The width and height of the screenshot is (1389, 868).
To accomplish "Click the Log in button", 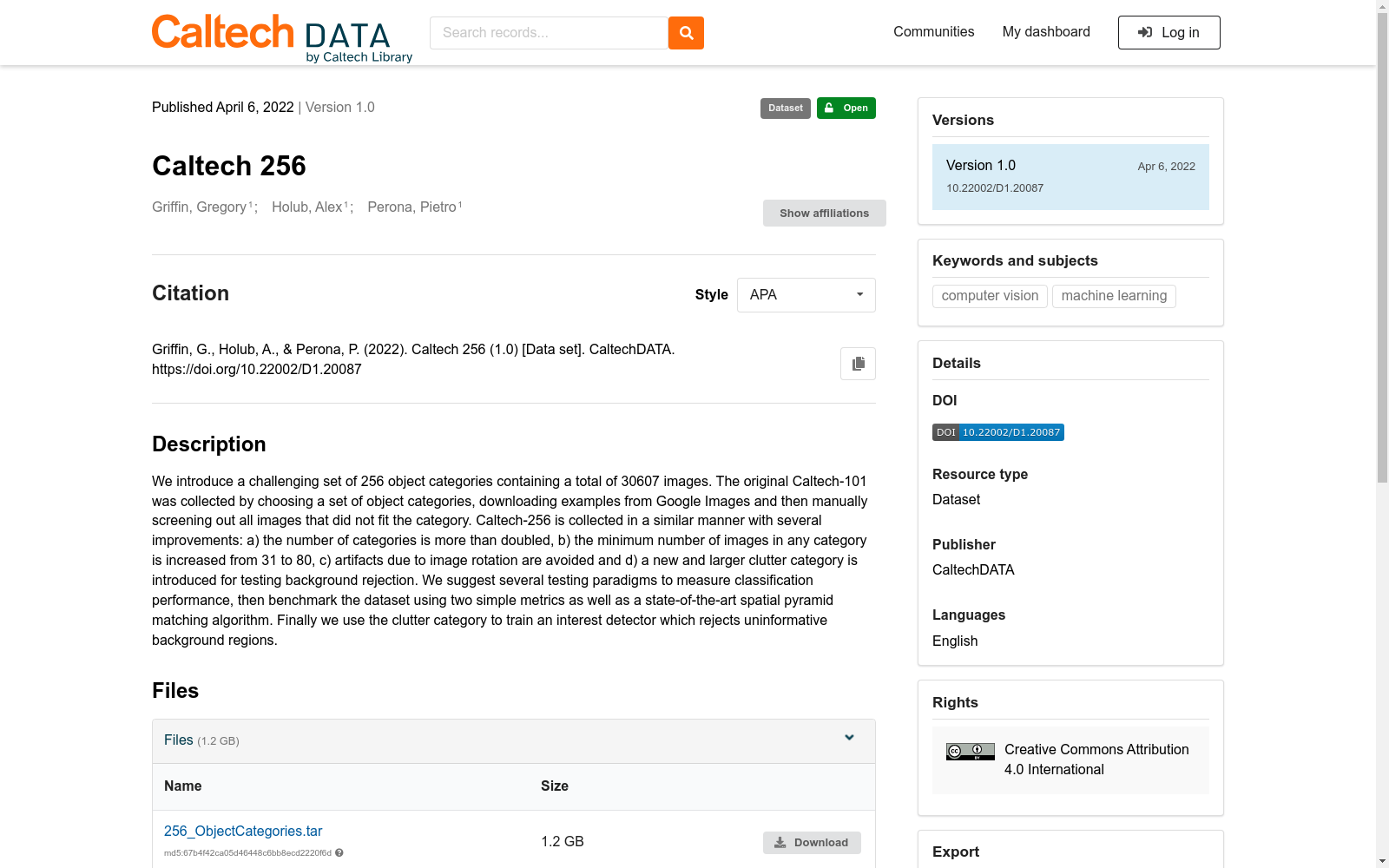I will click(1169, 33).
